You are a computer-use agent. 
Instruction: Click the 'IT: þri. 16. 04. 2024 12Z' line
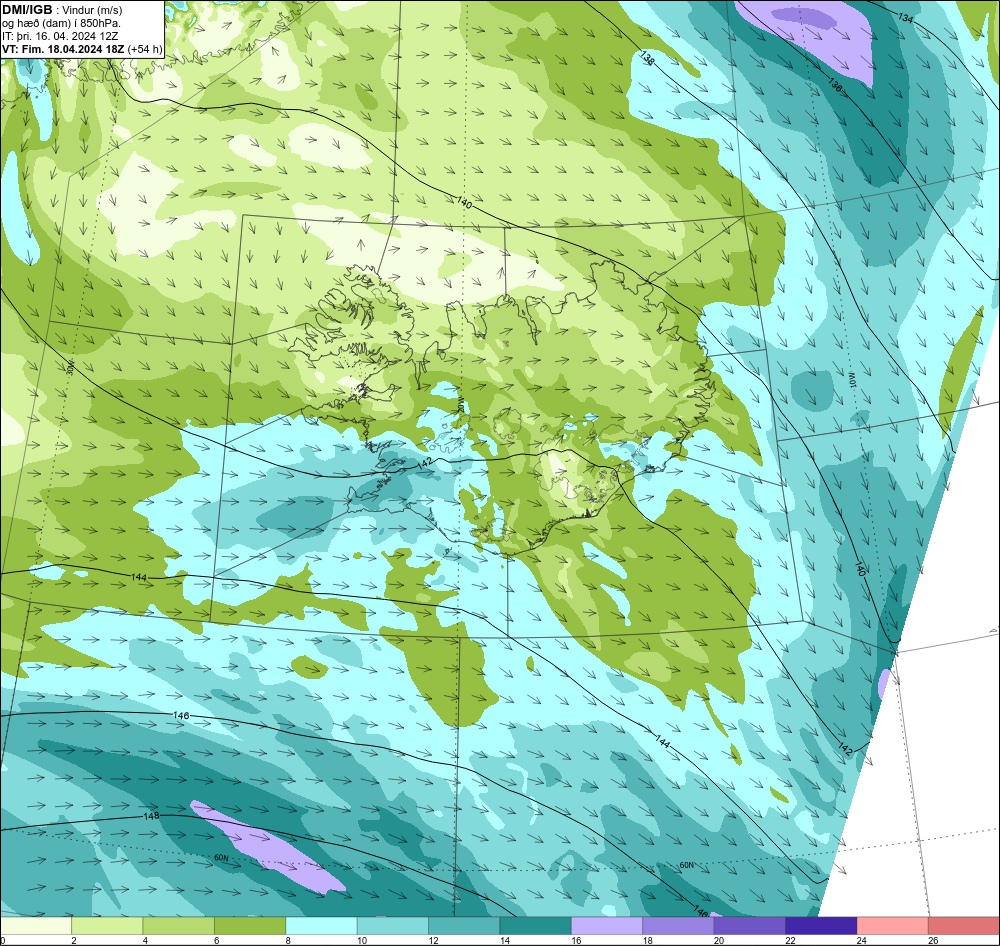60,36
